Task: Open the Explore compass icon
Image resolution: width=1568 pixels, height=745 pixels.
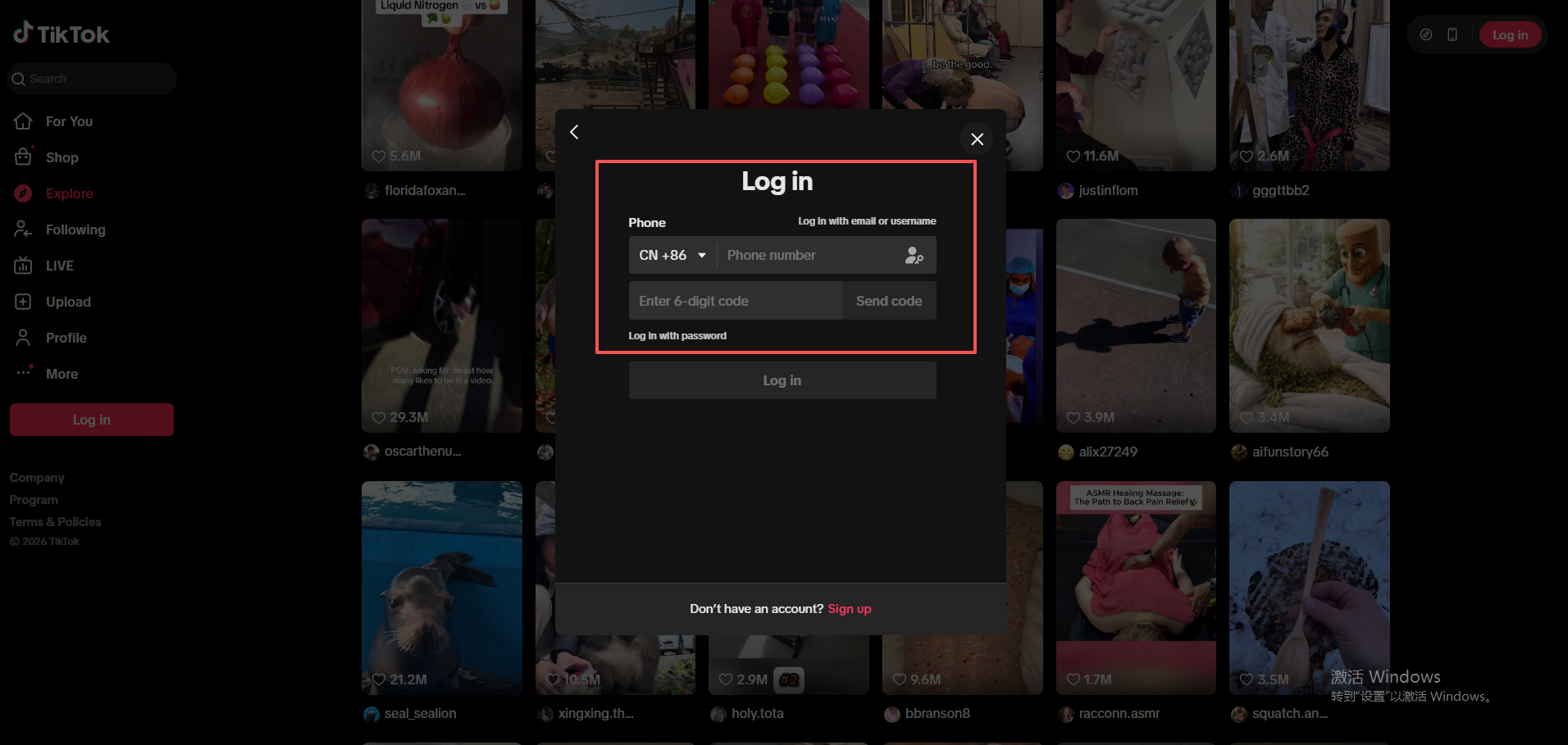Action: click(23, 193)
